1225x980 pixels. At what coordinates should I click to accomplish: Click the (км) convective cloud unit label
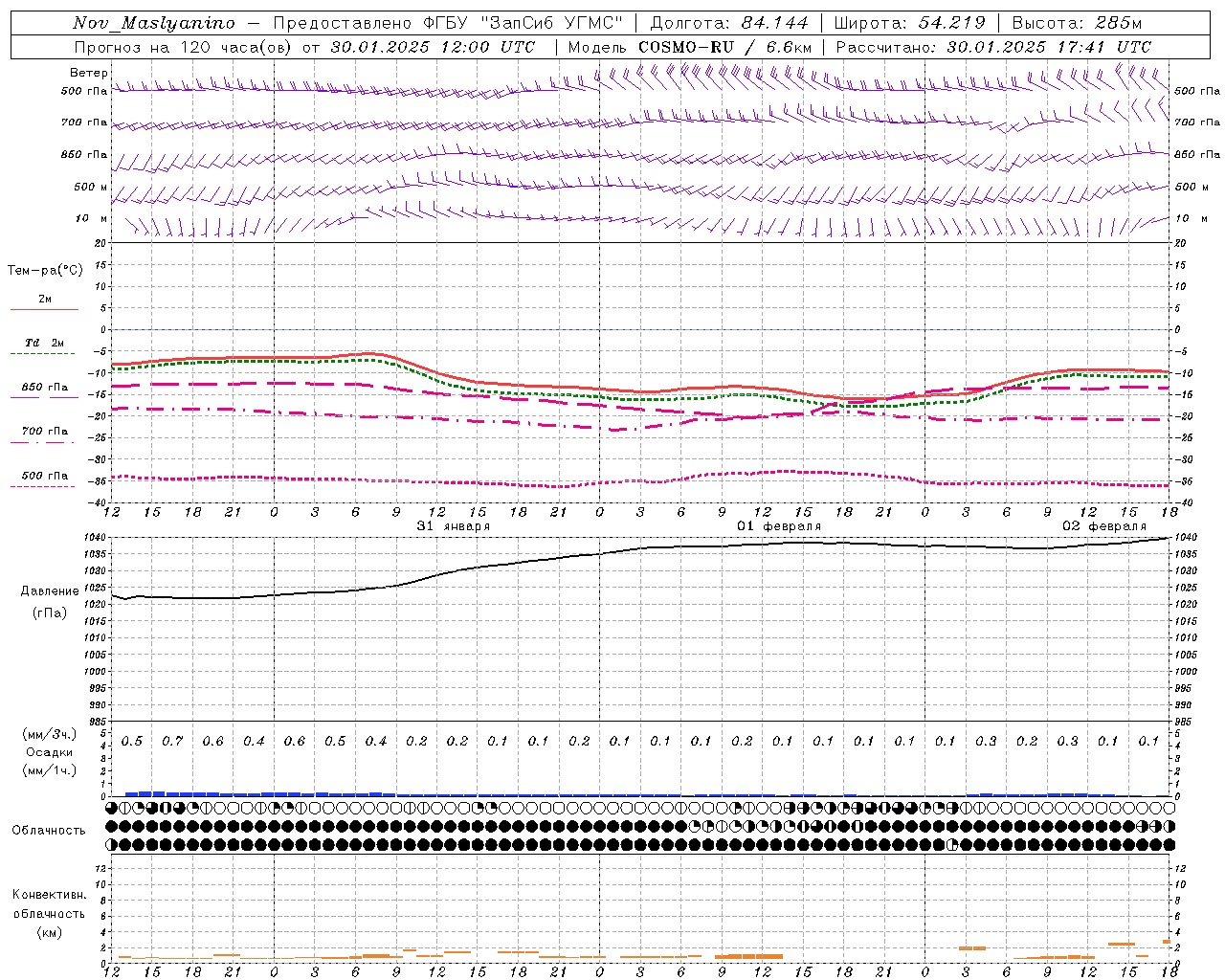49,932
